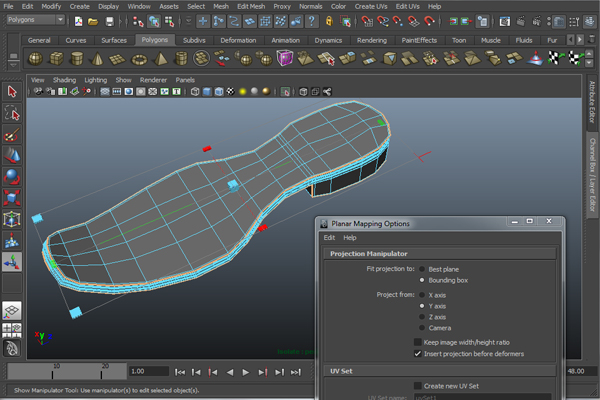This screenshot has width=600, height=400.
Task: Play the animation forwards
Action: point(246,372)
